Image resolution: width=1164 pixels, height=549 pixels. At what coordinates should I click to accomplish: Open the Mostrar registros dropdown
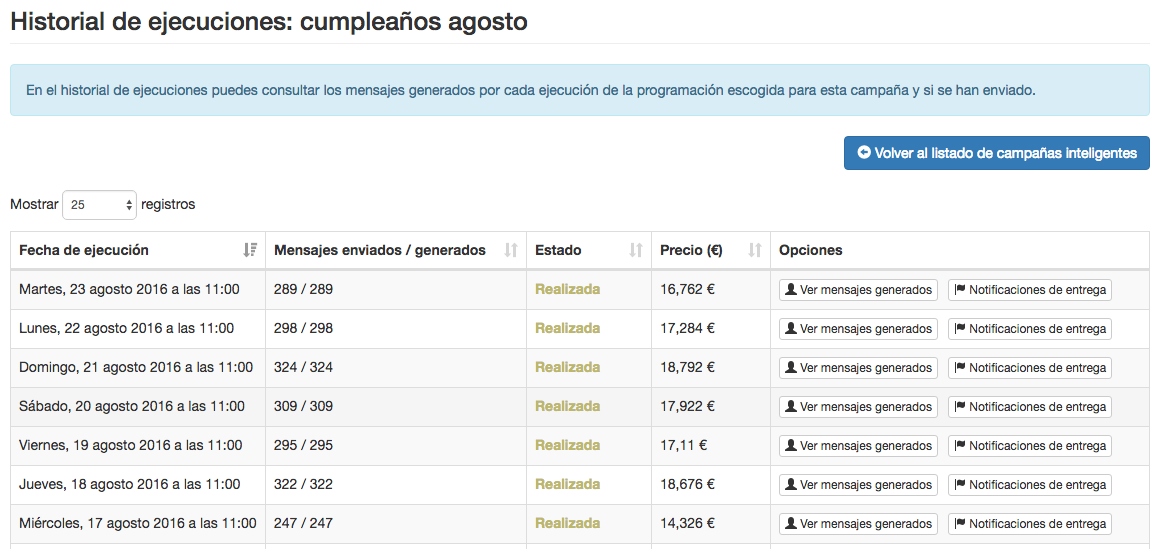[99, 205]
